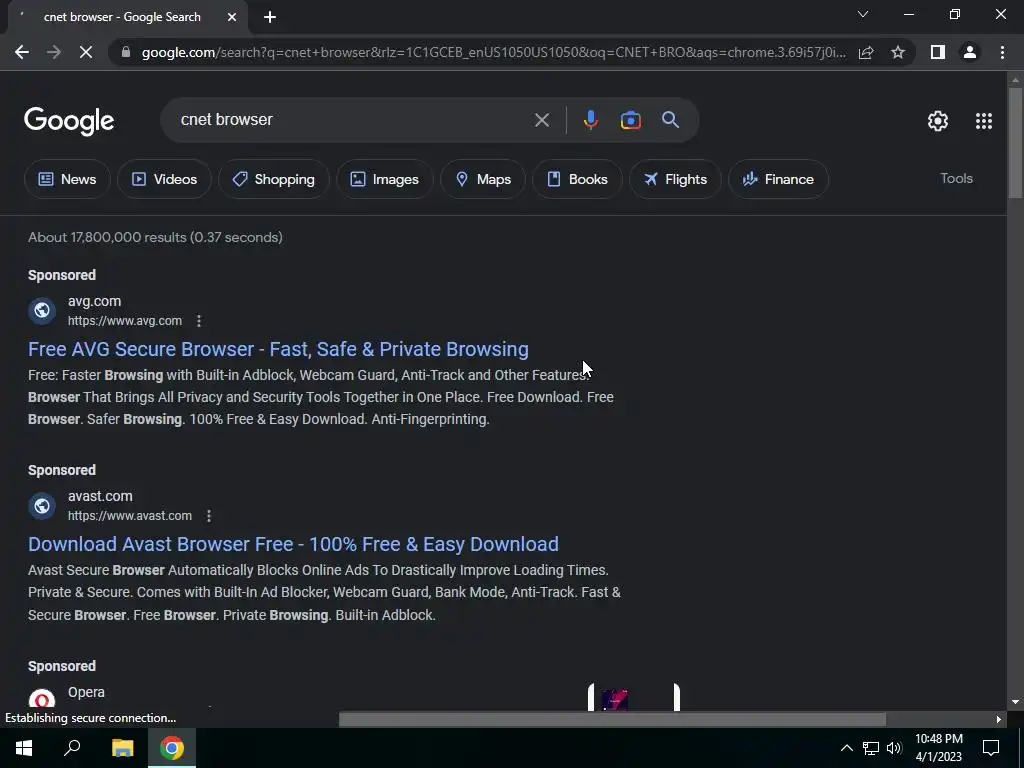Open Download Avast Browser Free link
This screenshot has height=768, width=1024.
(x=293, y=544)
